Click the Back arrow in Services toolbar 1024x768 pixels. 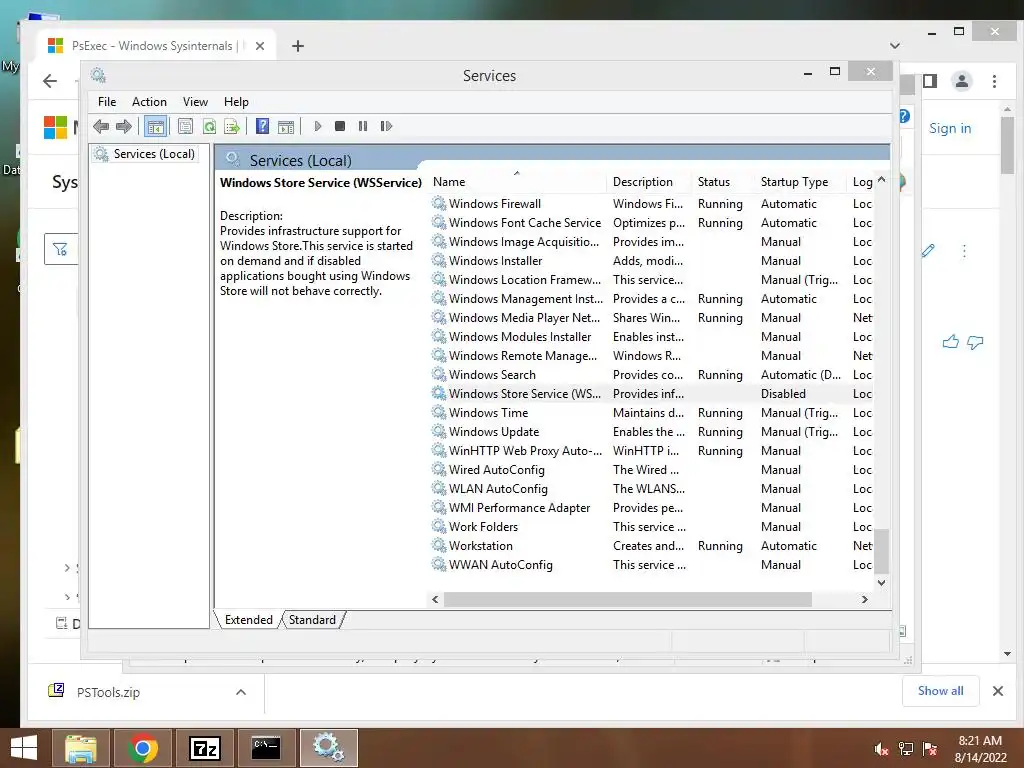[101, 126]
